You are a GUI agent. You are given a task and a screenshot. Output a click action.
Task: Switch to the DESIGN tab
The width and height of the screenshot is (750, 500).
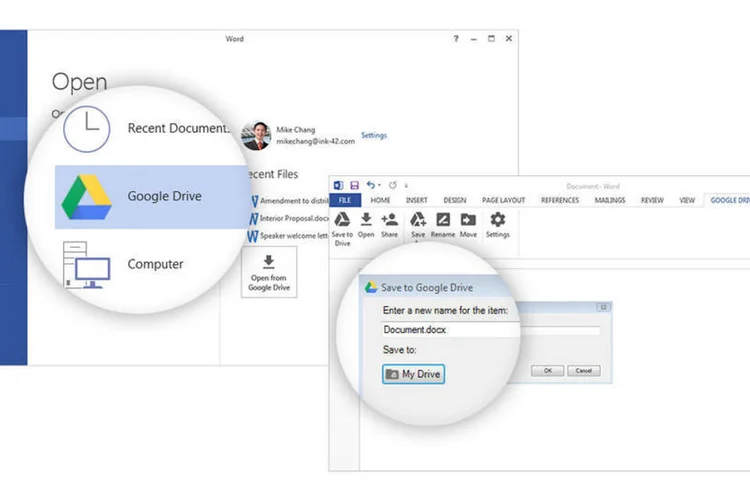click(455, 200)
